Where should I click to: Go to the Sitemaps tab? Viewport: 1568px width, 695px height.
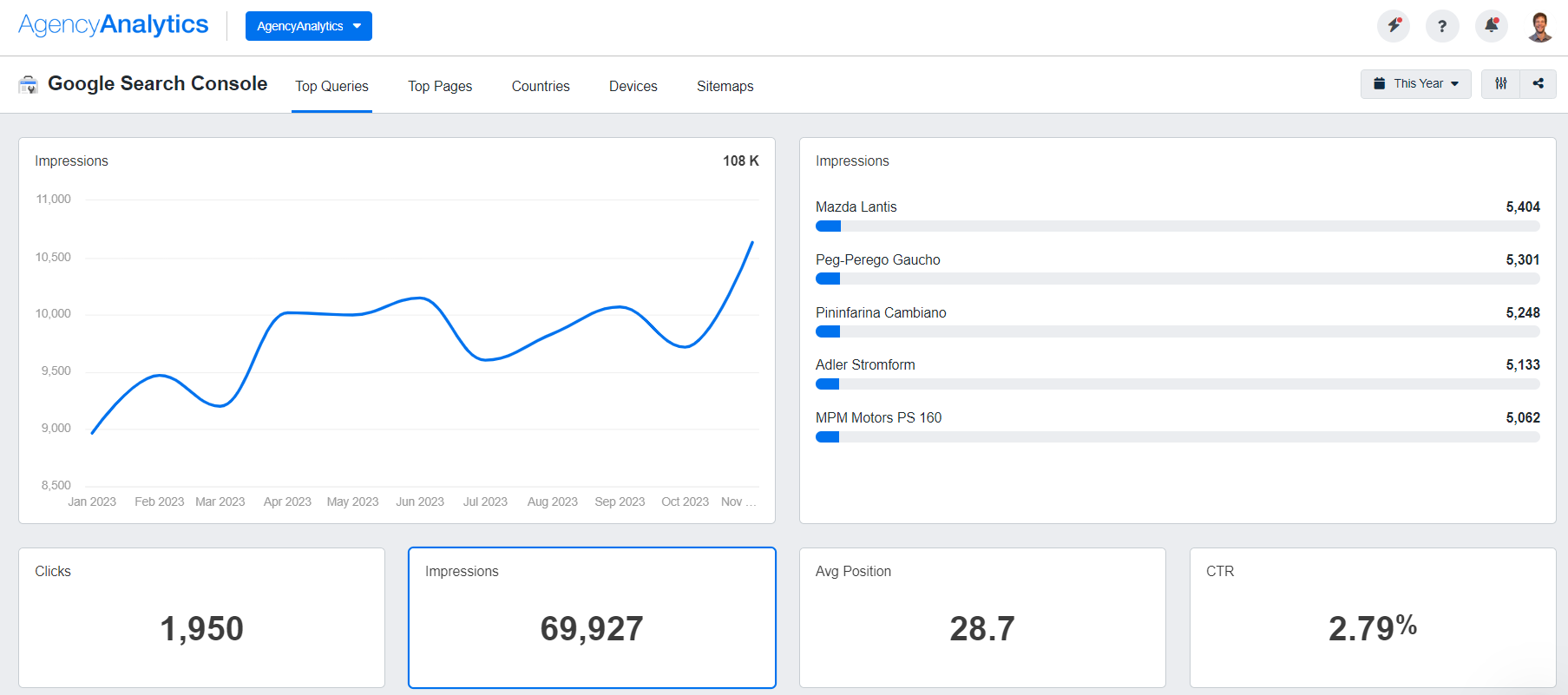[725, 86]
